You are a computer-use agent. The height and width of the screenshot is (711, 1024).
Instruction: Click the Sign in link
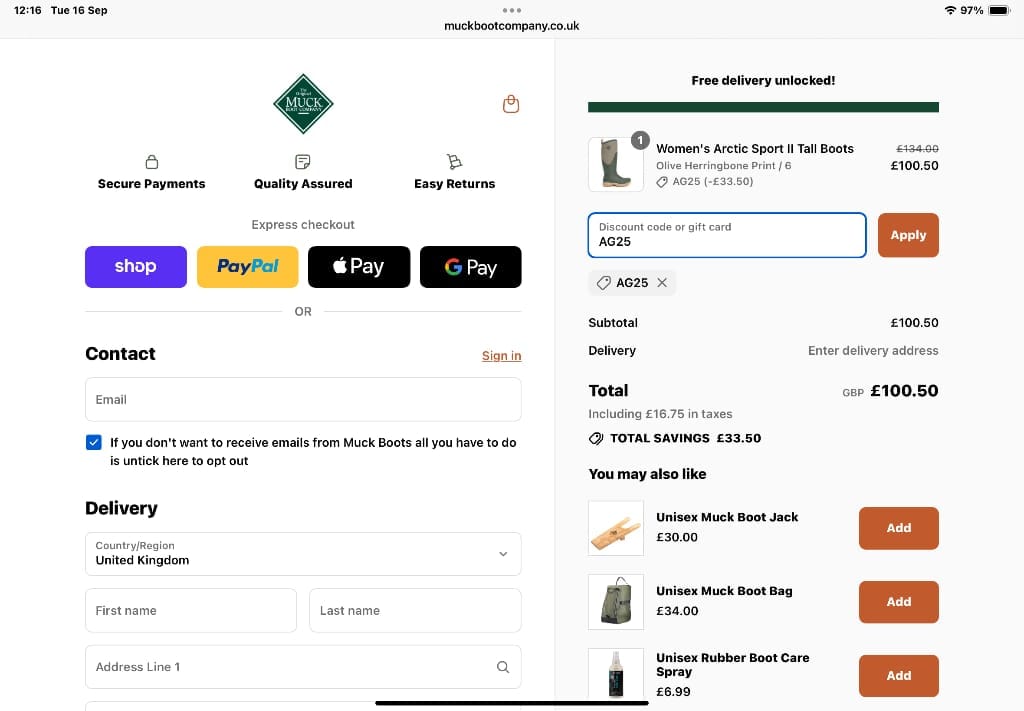pos(502,356)
